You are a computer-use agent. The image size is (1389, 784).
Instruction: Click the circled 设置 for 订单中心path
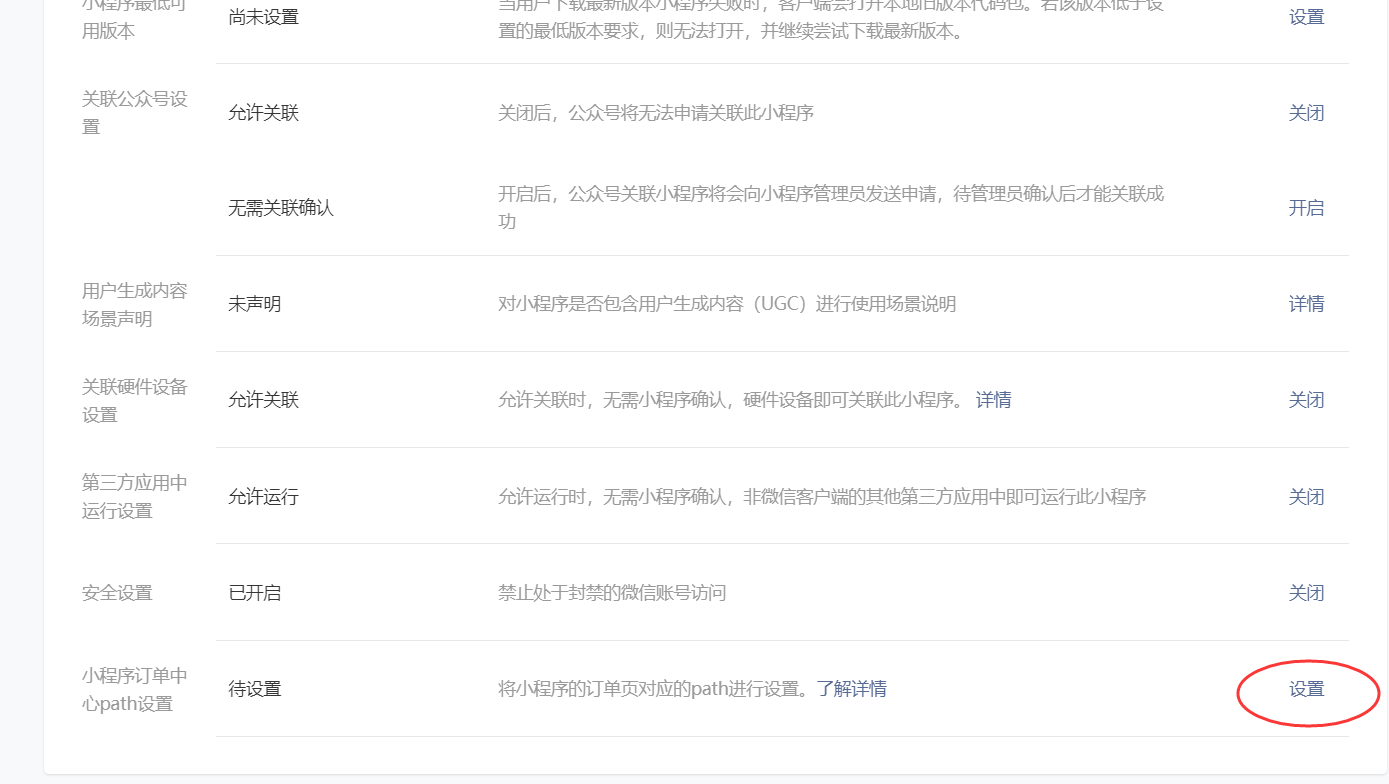coord(1306,689)
